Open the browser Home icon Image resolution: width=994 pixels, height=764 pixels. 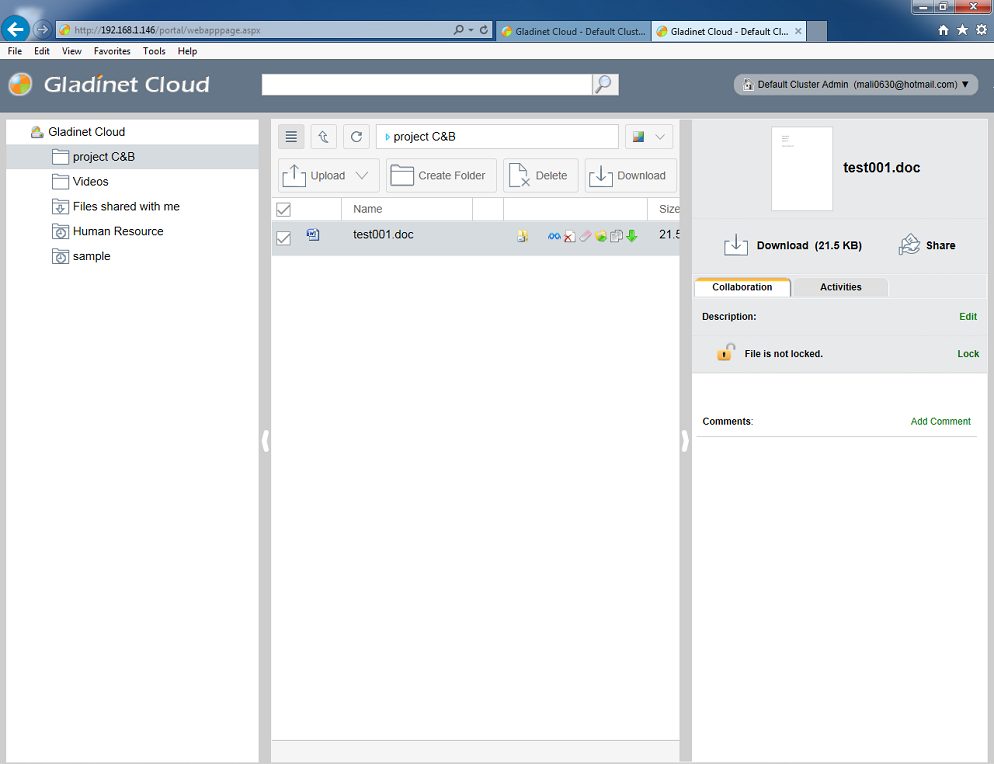(x=943, y=30)
